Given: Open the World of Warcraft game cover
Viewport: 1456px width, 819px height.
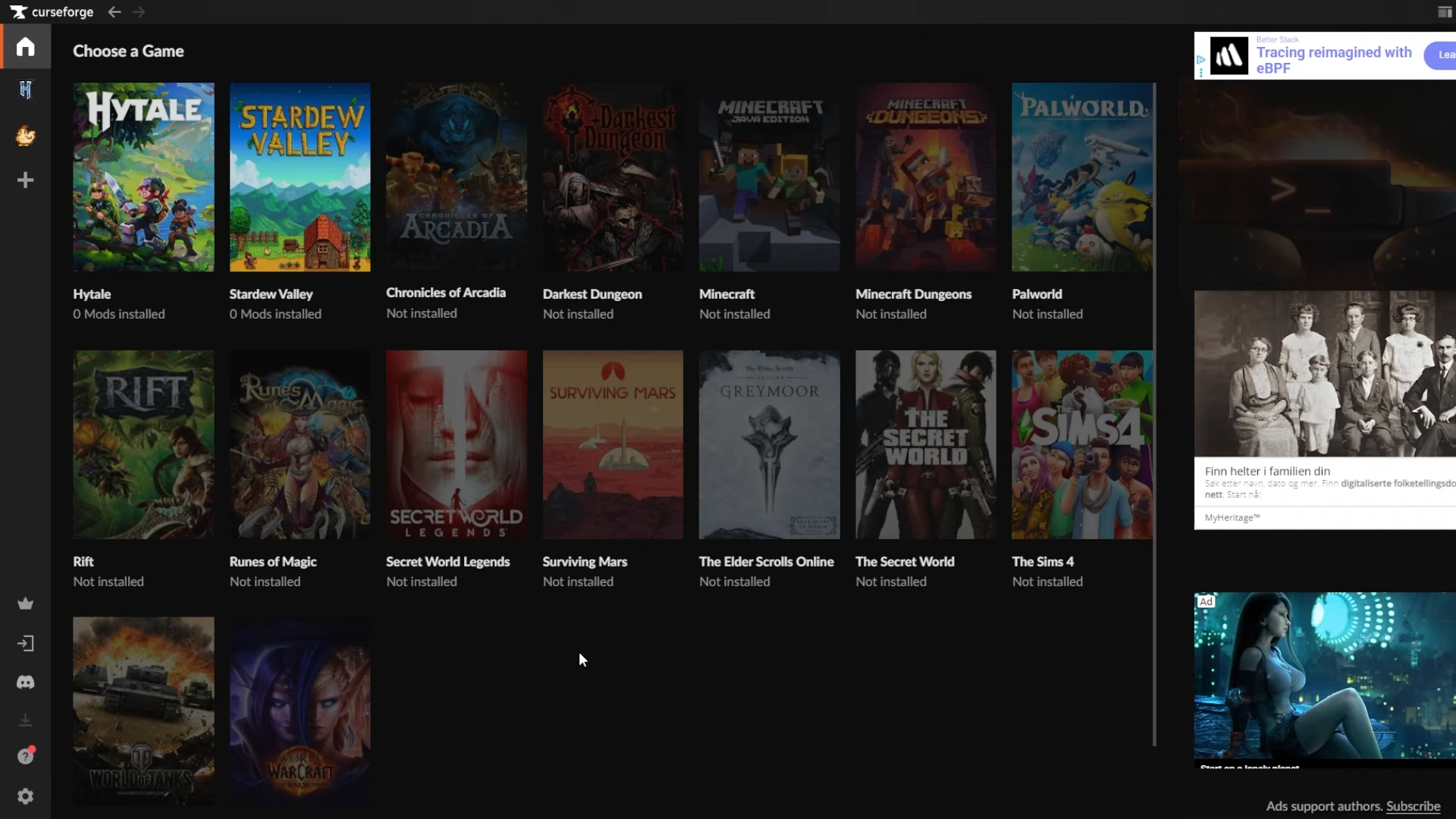Looking at the screenshot, I should coord(300,711).
